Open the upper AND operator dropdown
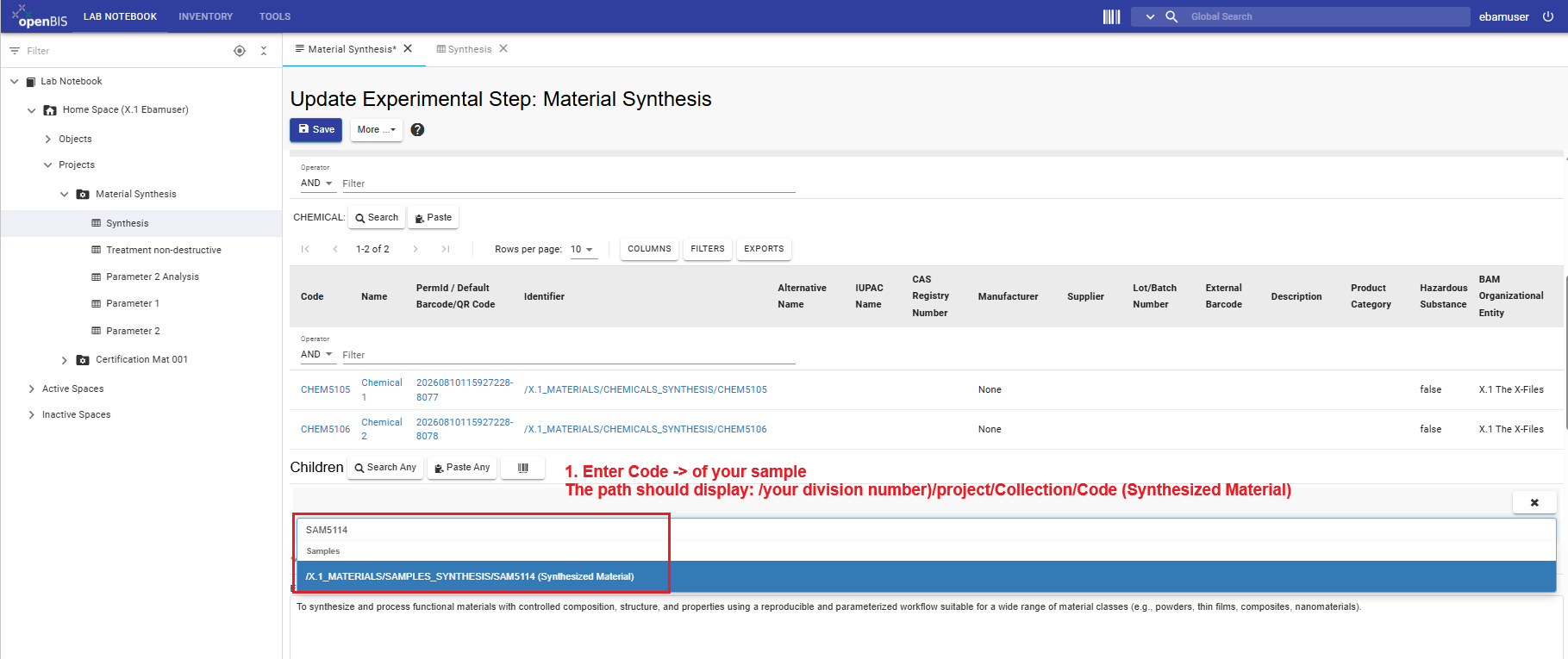The image size is (1568, 659). click(316, 183)
